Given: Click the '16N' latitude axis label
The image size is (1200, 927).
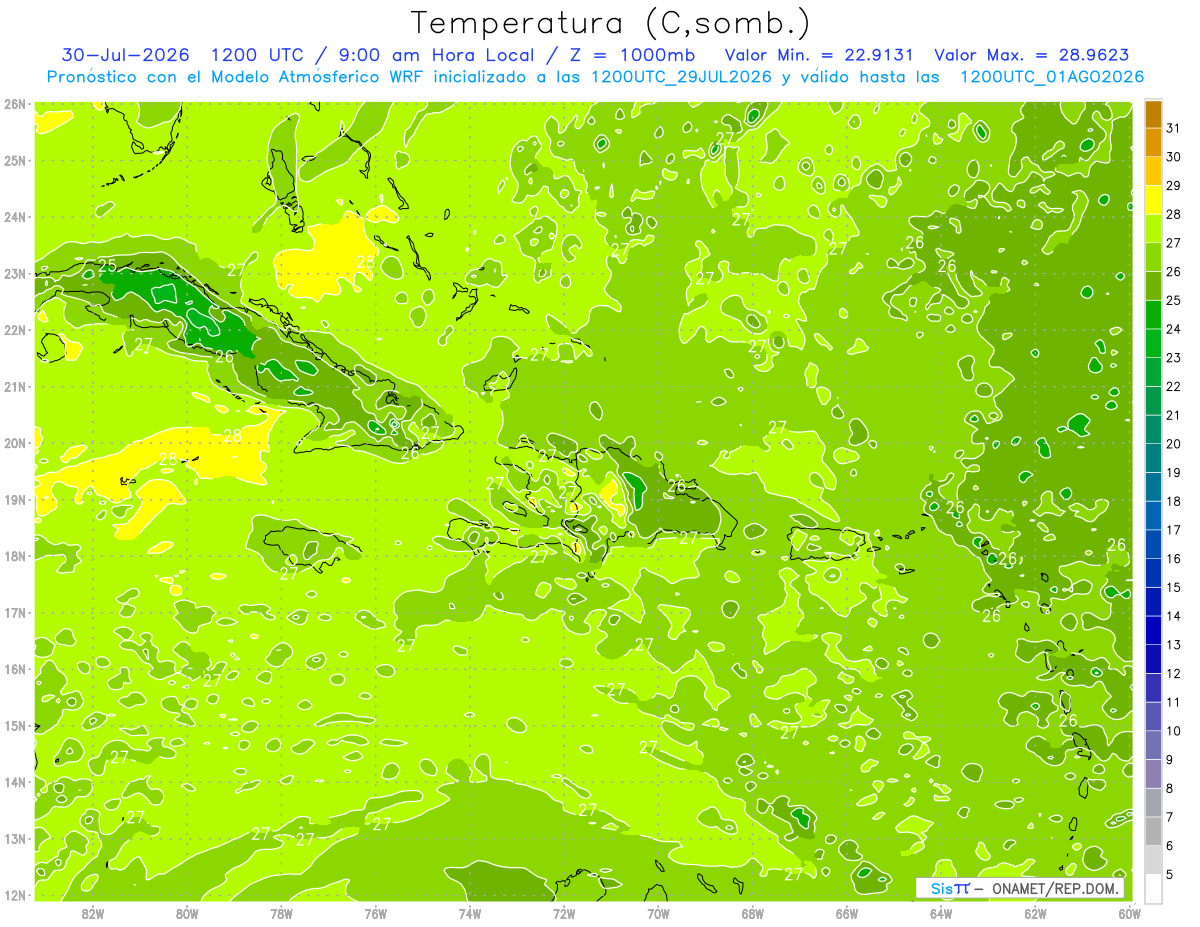Looking at the screenshot, I should [x=15, y=669].
